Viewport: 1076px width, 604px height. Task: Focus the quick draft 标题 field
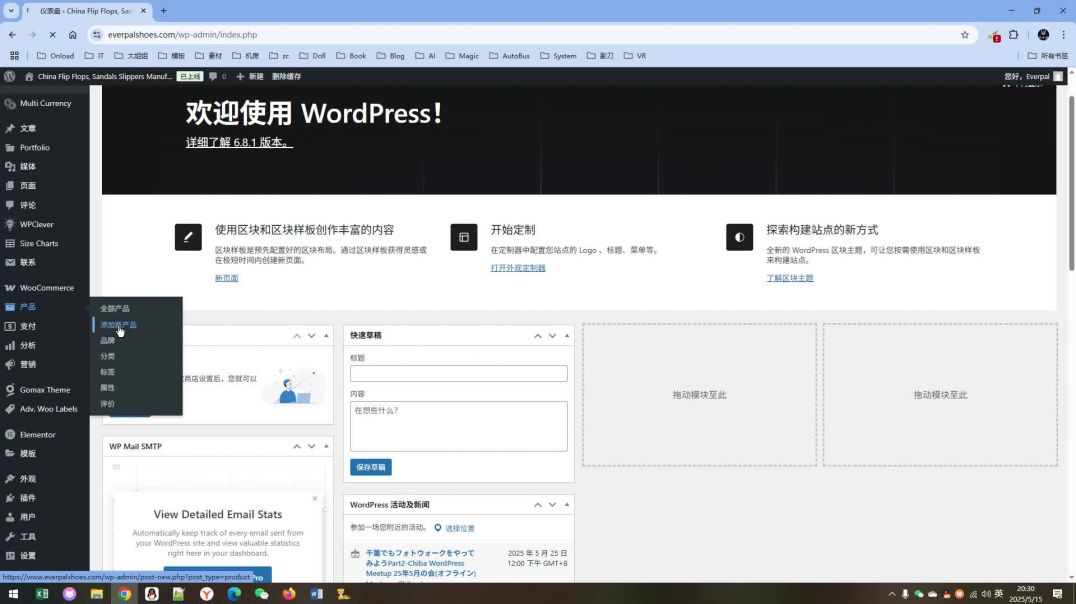(458, 373)
